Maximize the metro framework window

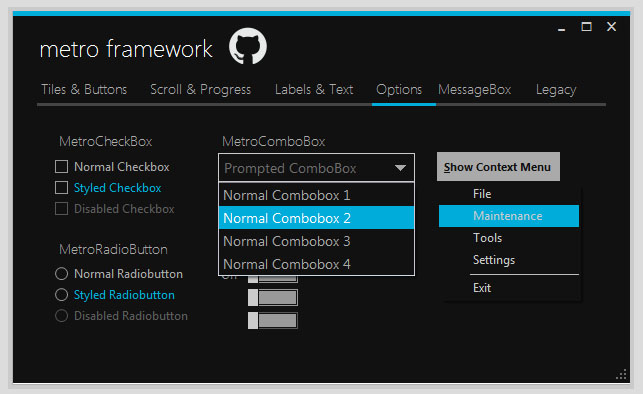point(586,27)
